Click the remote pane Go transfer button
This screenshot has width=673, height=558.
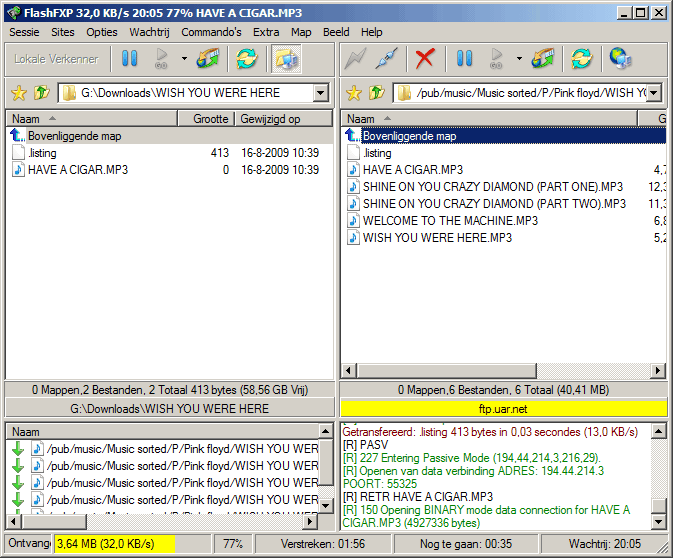point(496,58)
